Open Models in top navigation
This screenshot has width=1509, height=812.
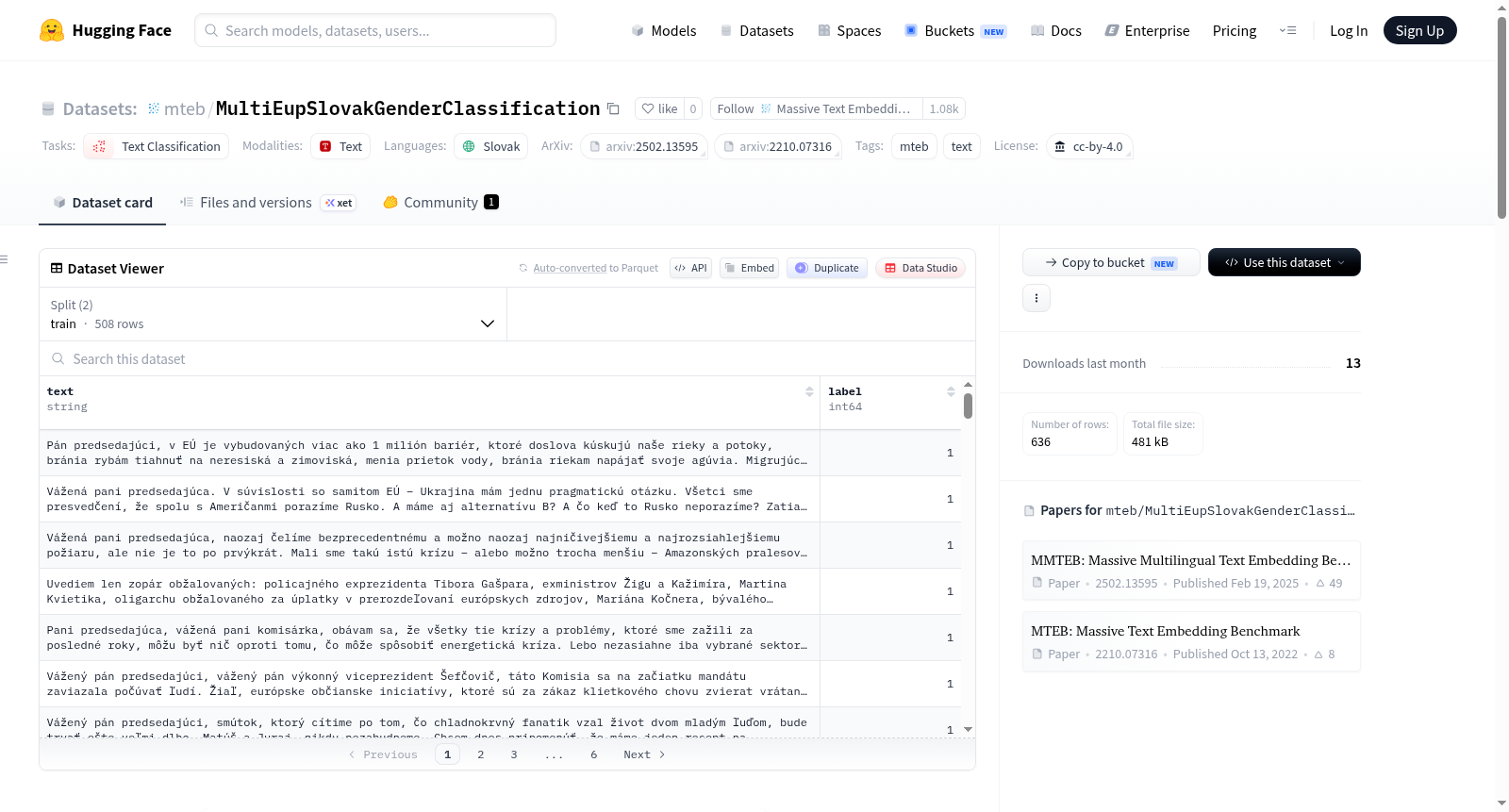[664, 30]
